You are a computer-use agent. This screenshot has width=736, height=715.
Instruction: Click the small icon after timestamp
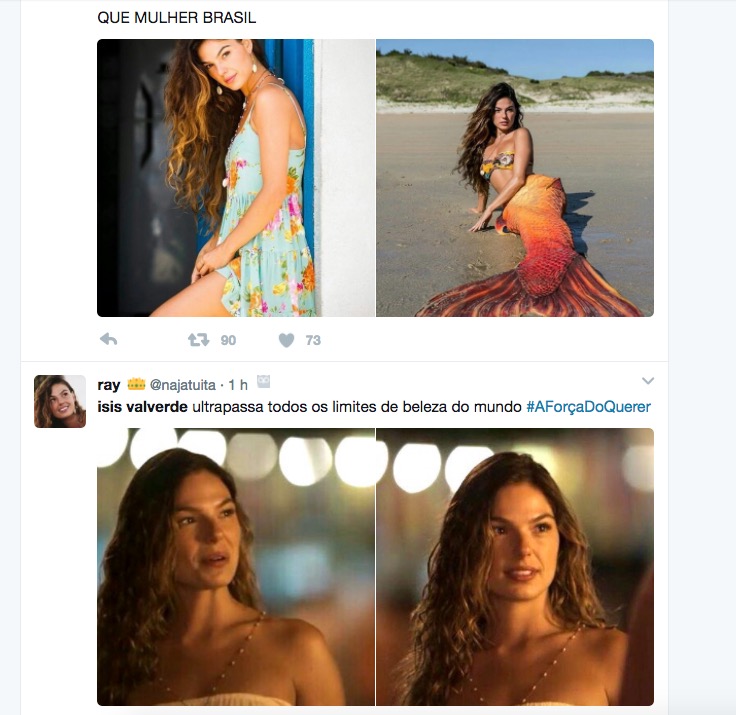point(264,382)
